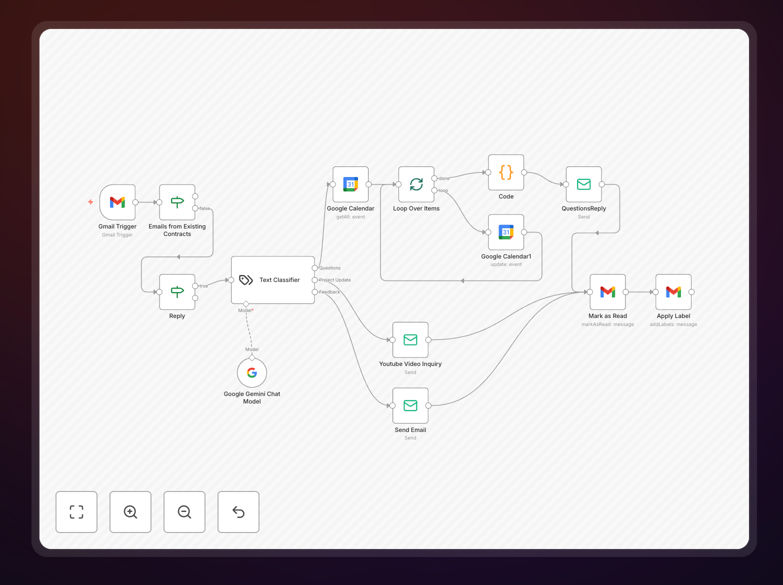Open the Text Classifier node
Screen dimensions: 783x585
(x=273, y=280)
